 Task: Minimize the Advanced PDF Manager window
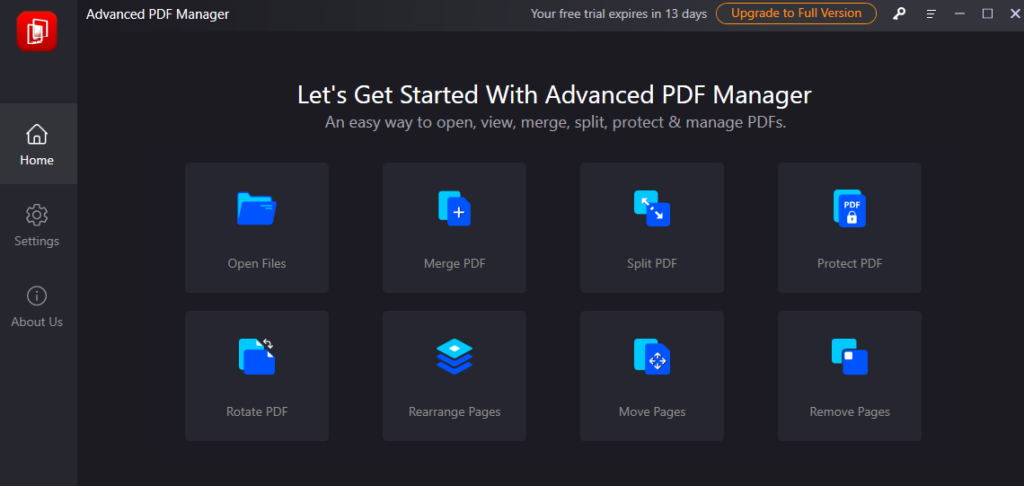959,14
